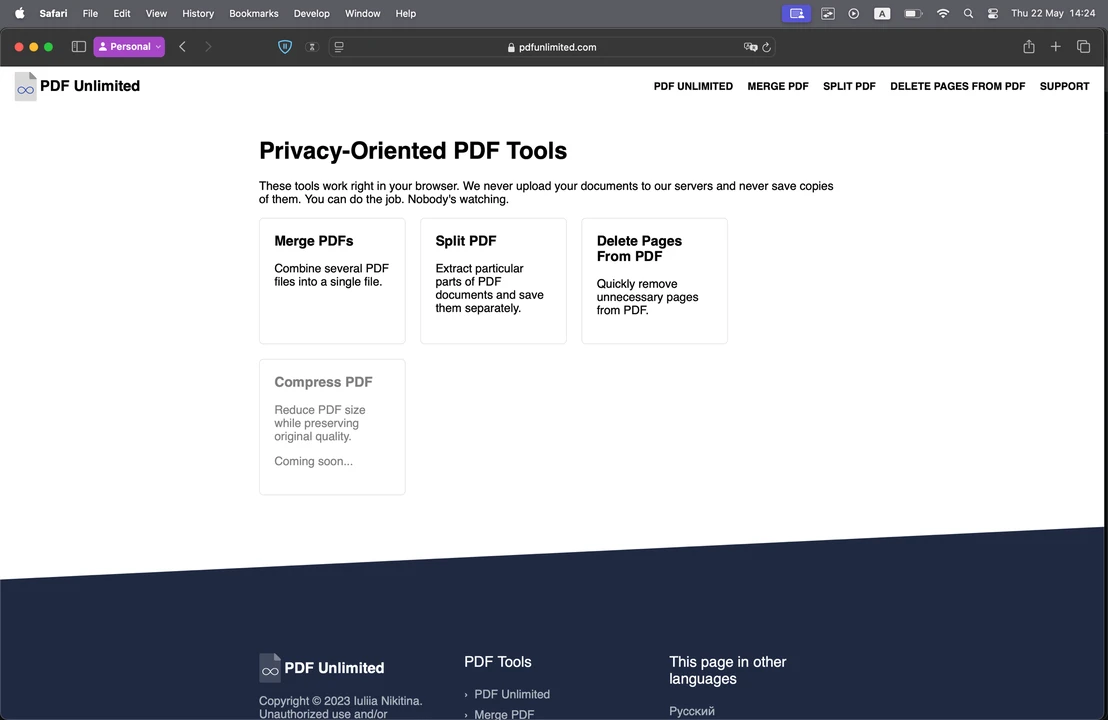This screenshot has height=720, width=1108.
Task: Open the Window menu
Action: pos(363,13)
